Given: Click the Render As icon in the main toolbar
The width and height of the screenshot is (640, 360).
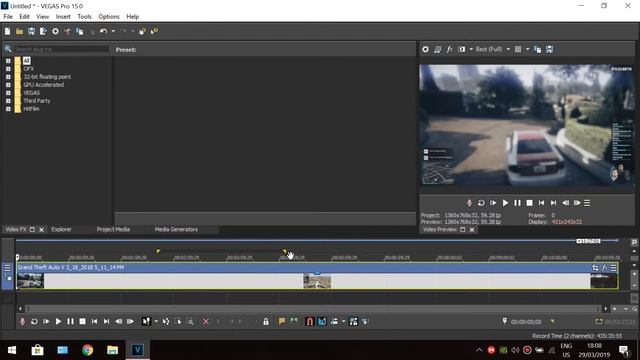Looking at the screenshot, I should coord(43,31).
